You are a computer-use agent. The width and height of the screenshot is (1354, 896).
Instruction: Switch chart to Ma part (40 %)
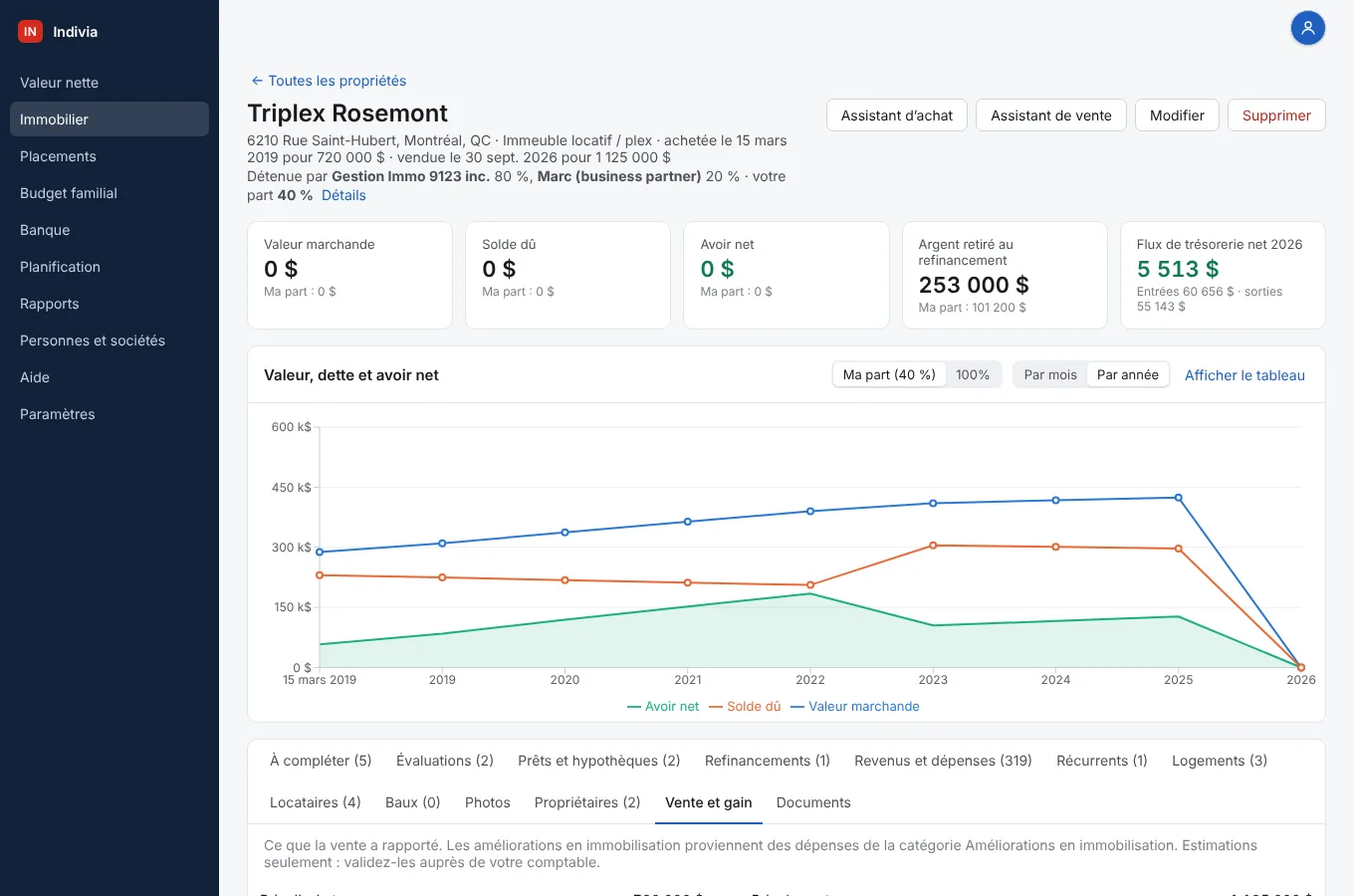click(x=889, y=375)
